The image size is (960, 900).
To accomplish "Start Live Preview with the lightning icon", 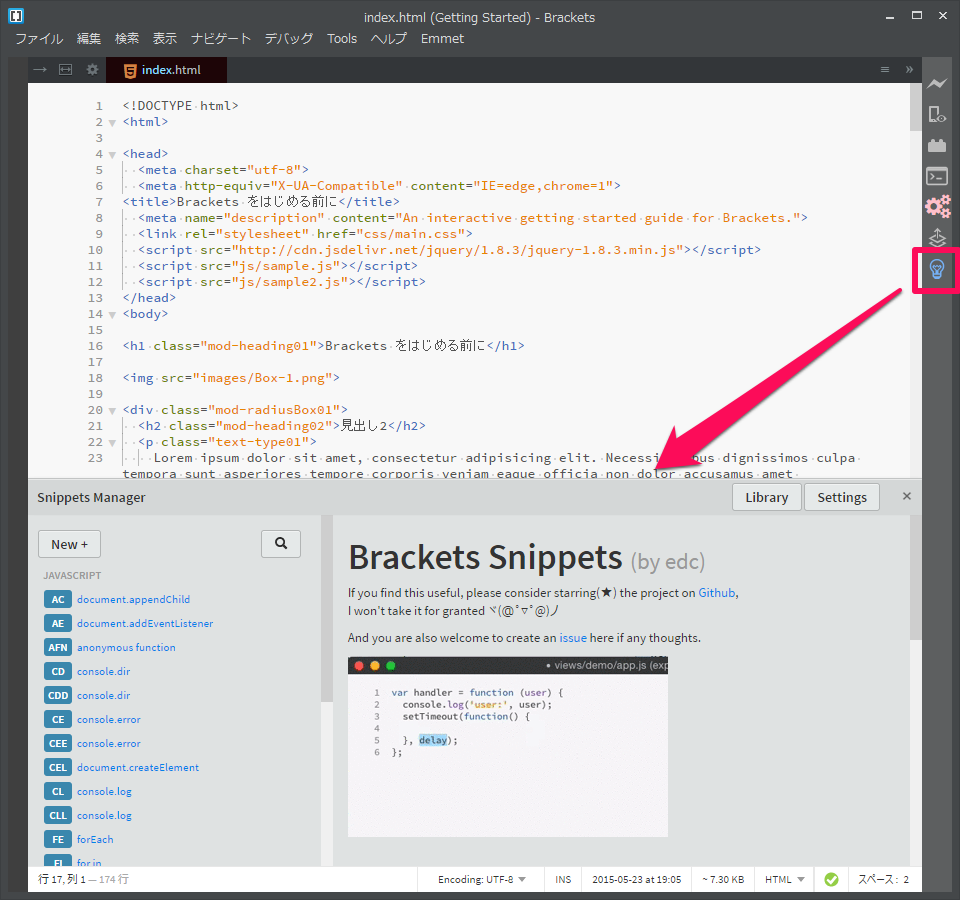I will click(x=937, y=83).
